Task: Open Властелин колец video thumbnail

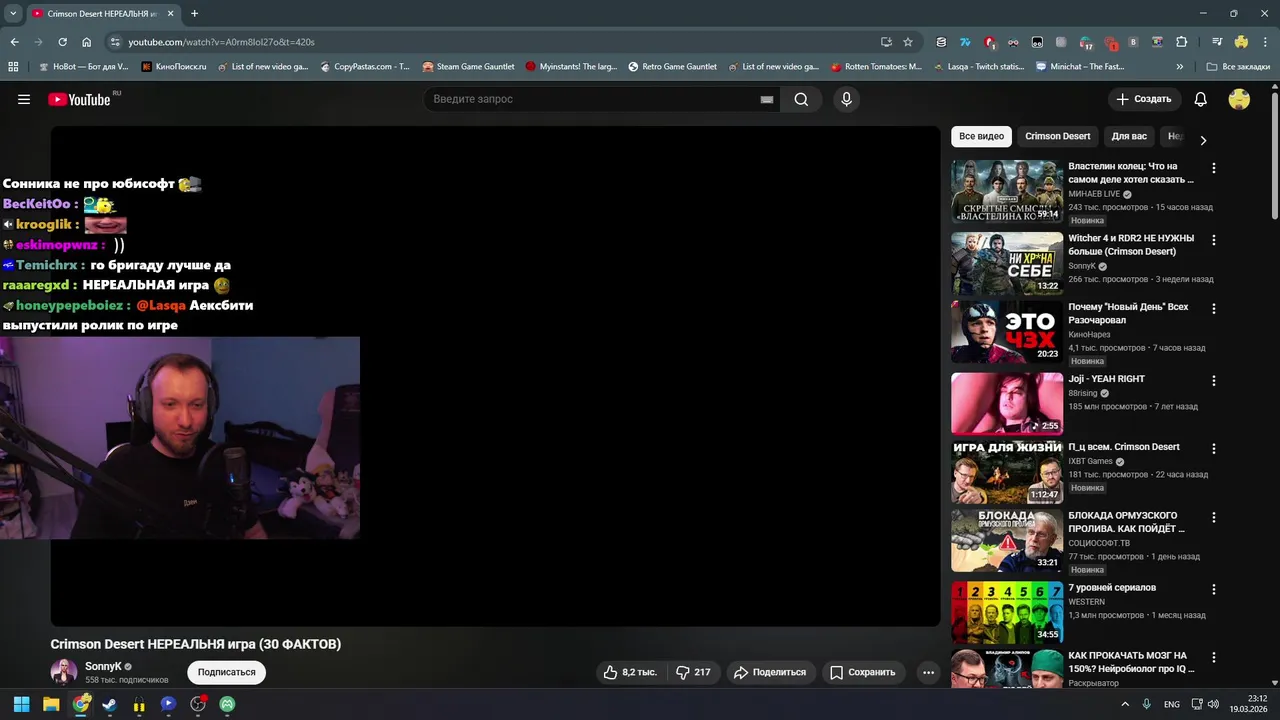Action: tap(1007, 191)
